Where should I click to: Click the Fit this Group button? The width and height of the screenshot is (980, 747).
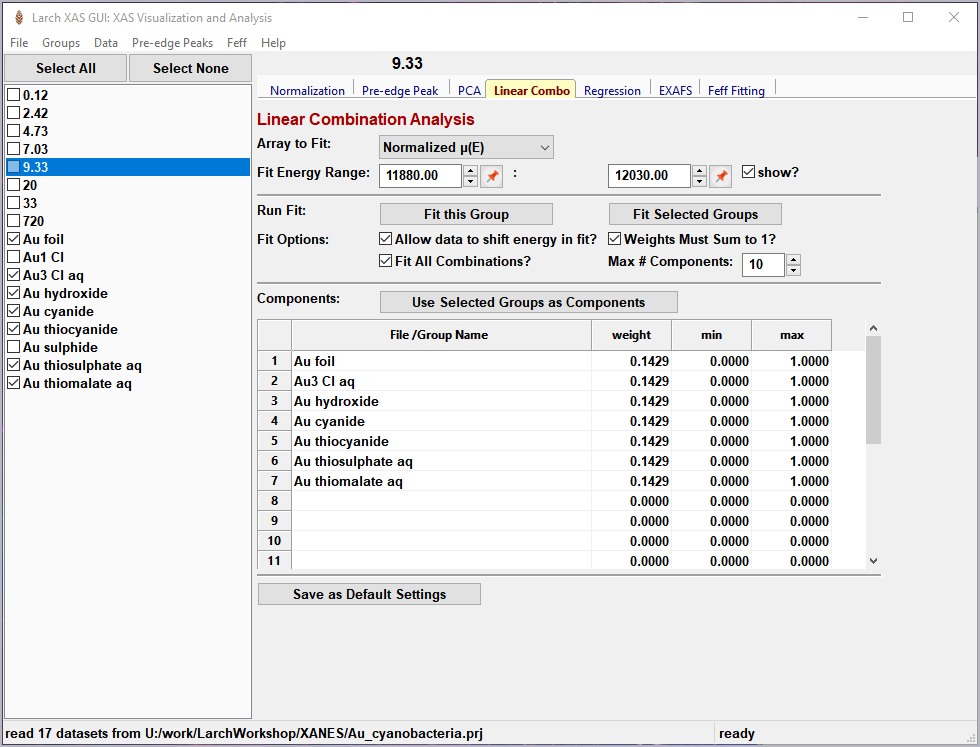click(466, 214)
